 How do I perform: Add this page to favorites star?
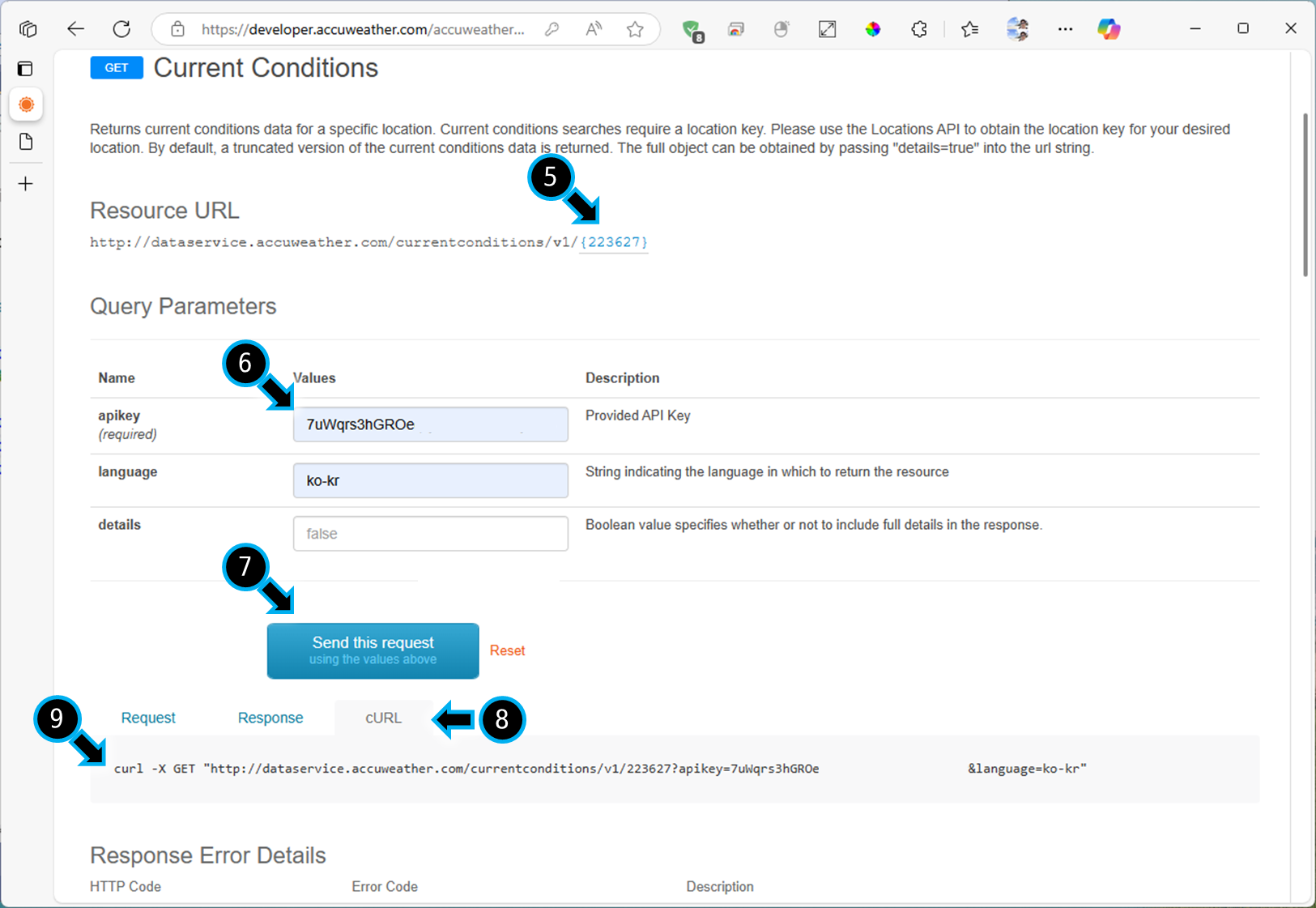click(x=635, y=29)
